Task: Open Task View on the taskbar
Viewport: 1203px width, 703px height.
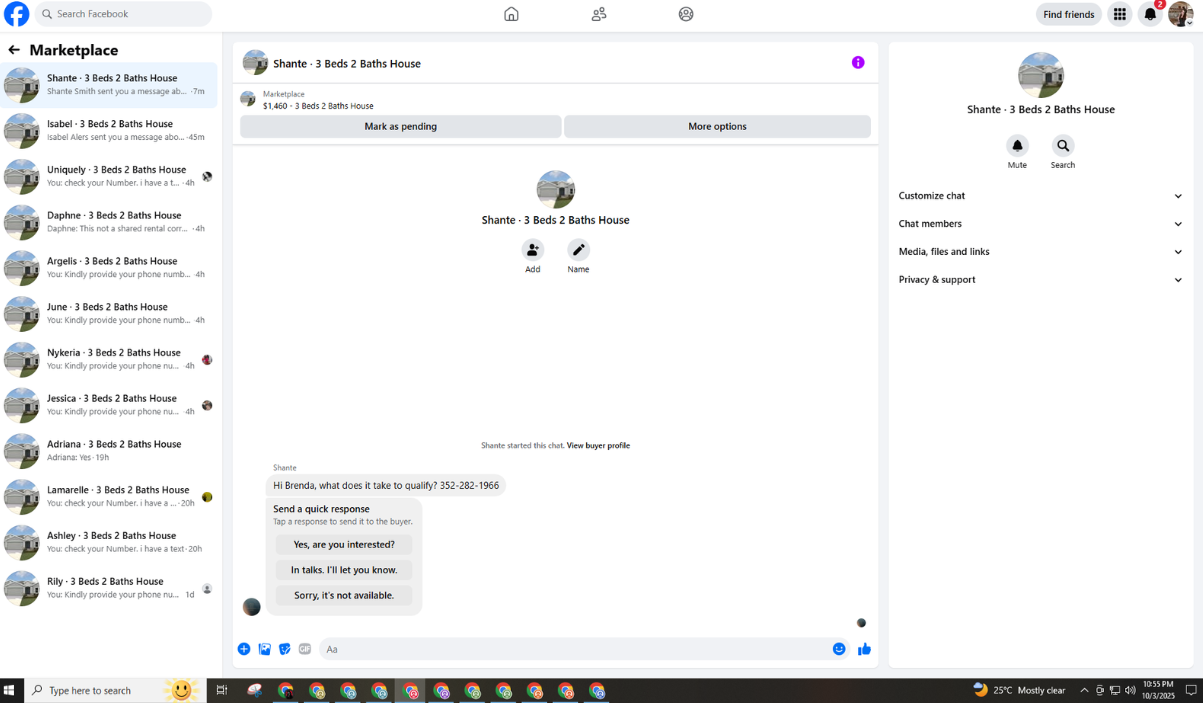Action: (222, 690)
